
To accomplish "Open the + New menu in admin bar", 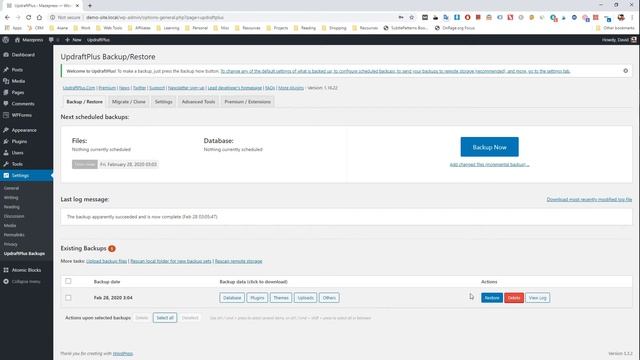I will pos(73,40).
